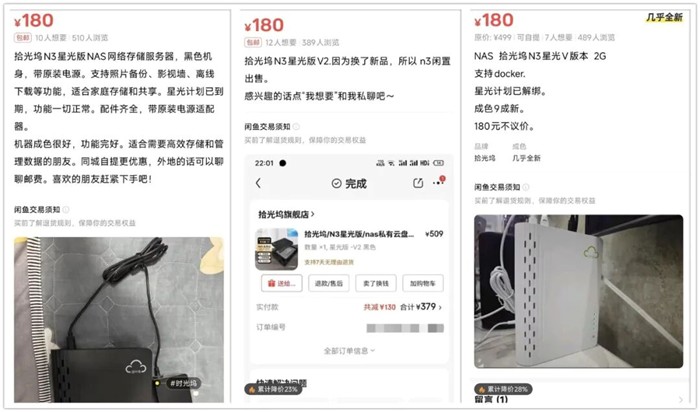Image resolution: width=700 pixels, height=412 pixels.
Task: Click the 加购物车 button
Action: (423, 283)
